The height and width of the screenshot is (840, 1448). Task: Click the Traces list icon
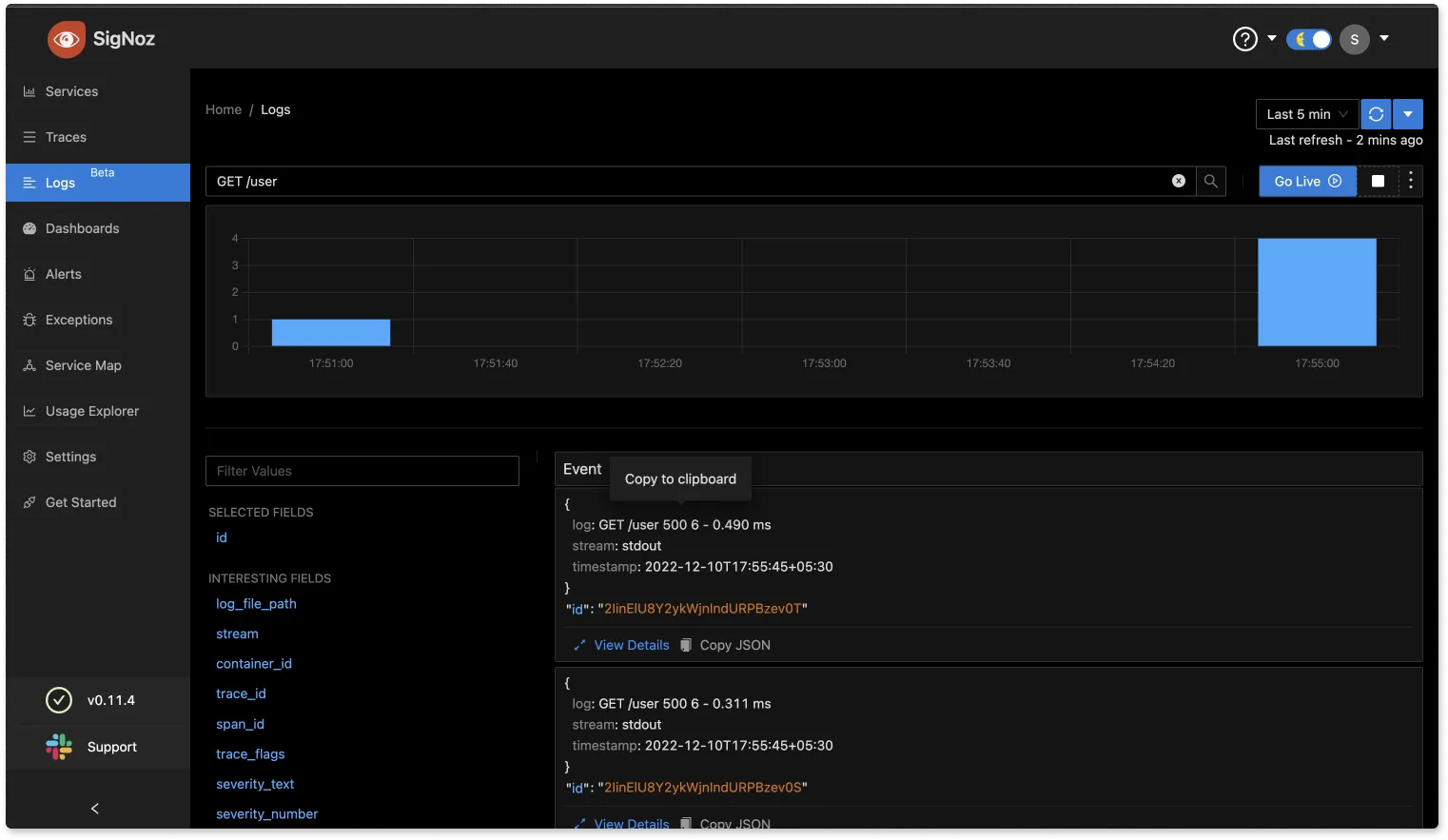29,137
